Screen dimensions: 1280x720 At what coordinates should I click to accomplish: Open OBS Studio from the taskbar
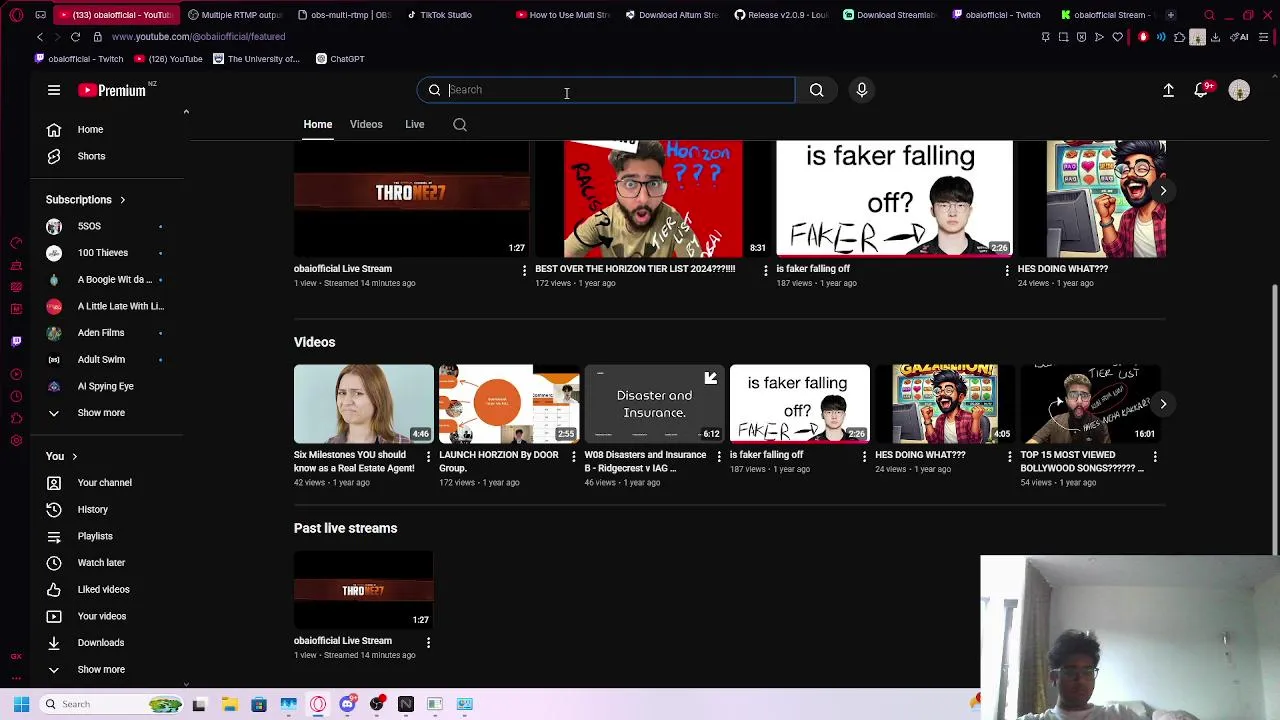pos(377,704)
